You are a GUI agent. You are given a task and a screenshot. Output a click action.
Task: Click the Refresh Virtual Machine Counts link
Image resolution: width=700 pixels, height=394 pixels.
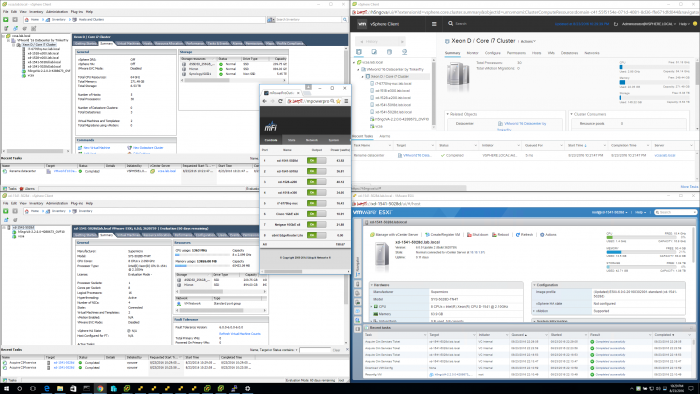click(239, 334)
